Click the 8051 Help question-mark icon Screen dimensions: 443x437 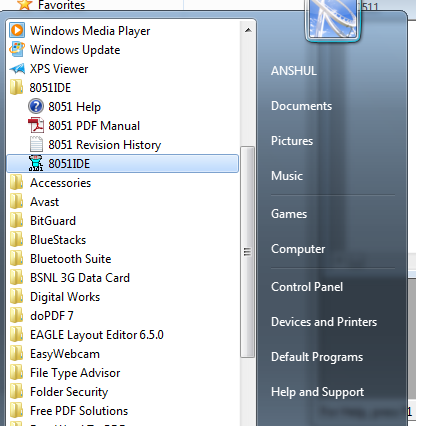(x=36, y=106)
